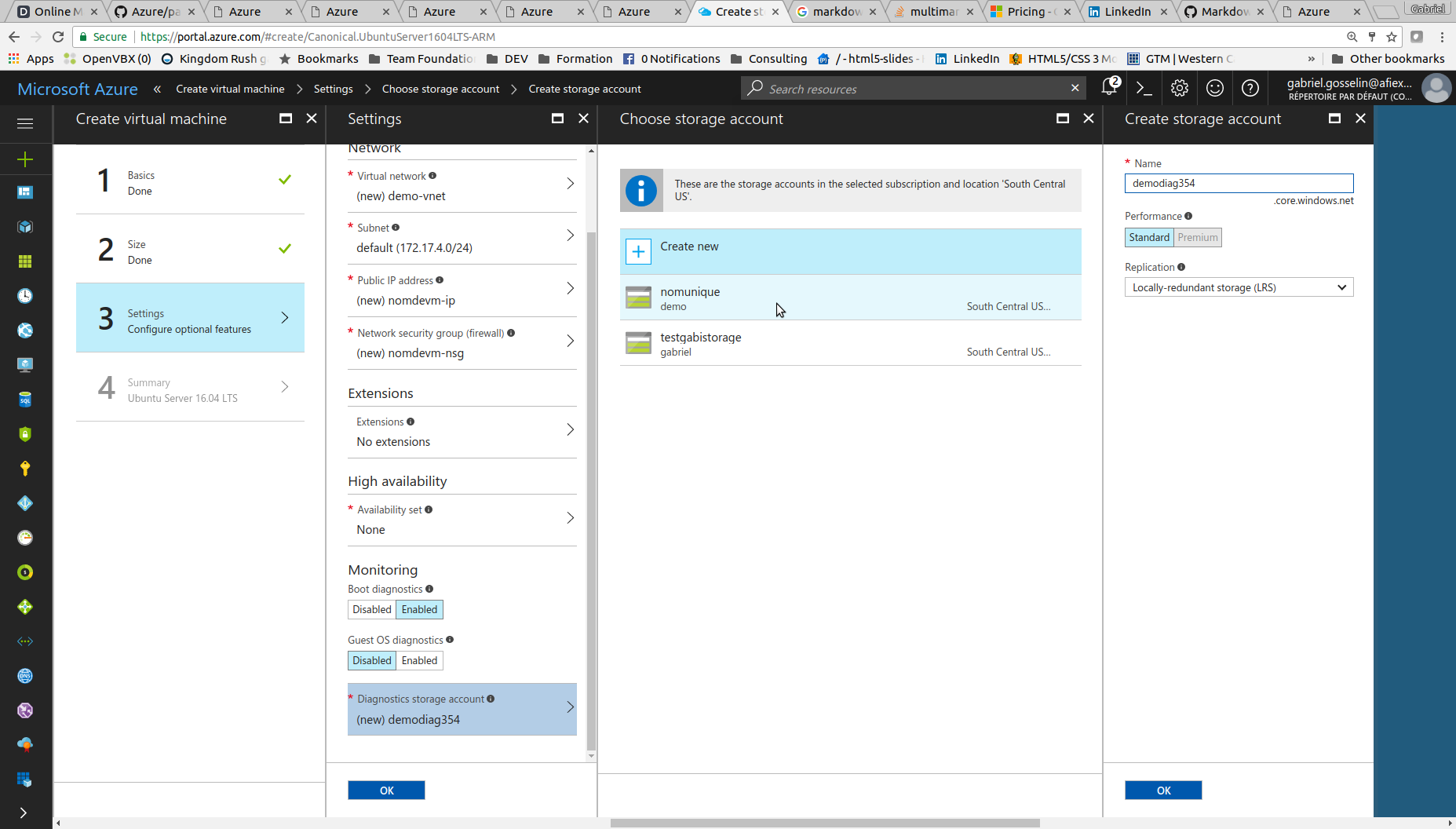Set Boot diagnostics to Disabled

tap(371, 610)
